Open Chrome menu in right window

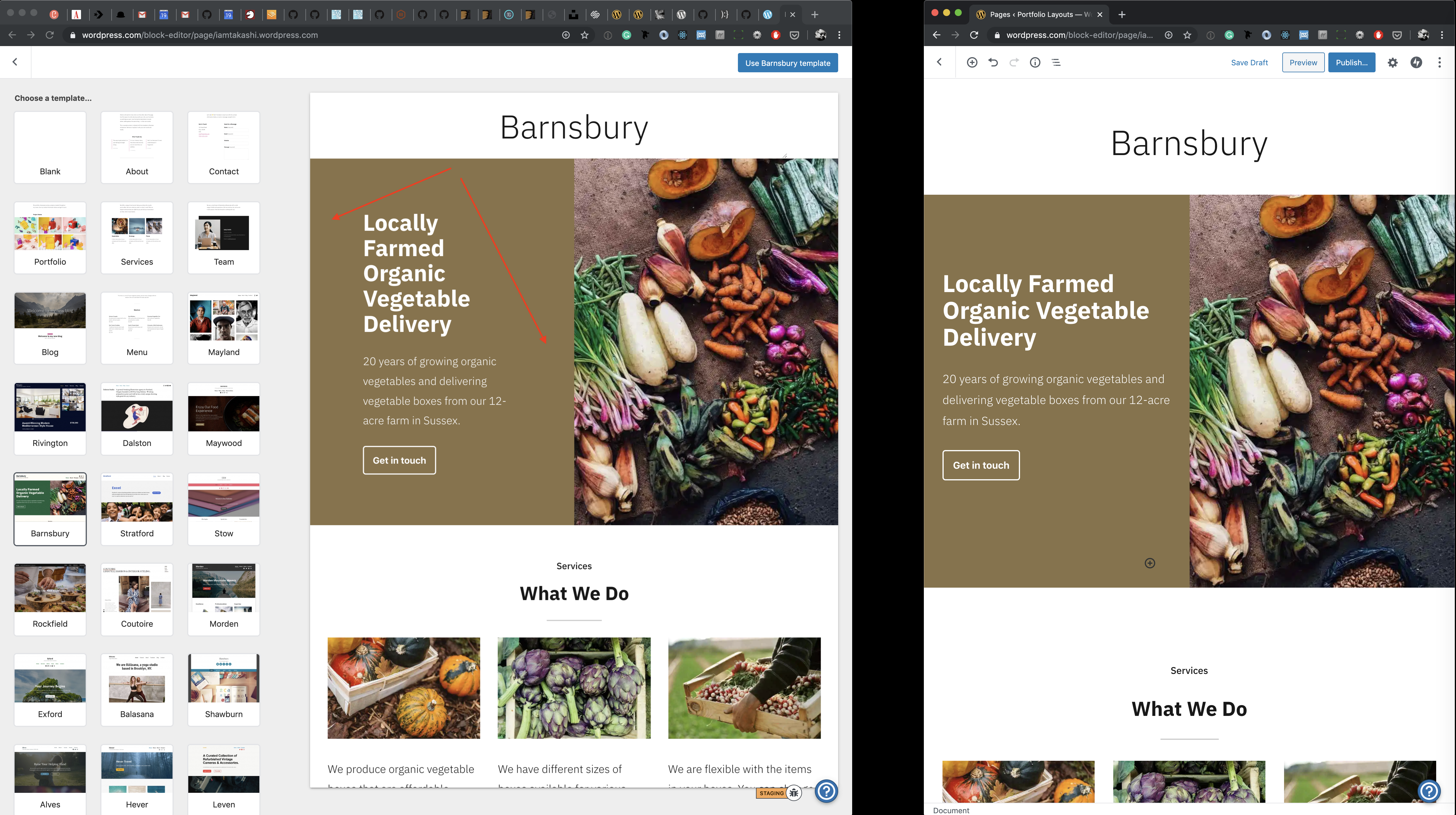(x=1442, y=35)
